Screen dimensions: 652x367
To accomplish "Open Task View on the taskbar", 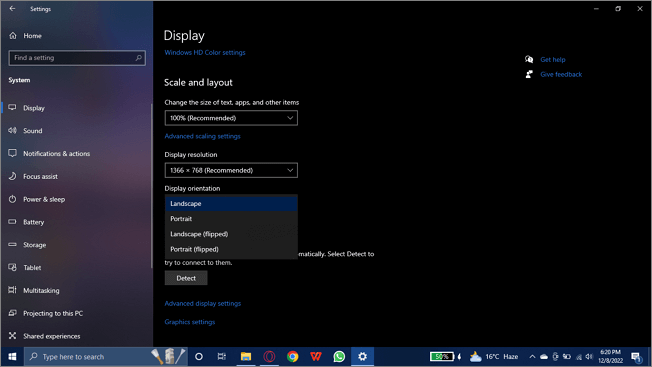I will [x=222, y=357].
